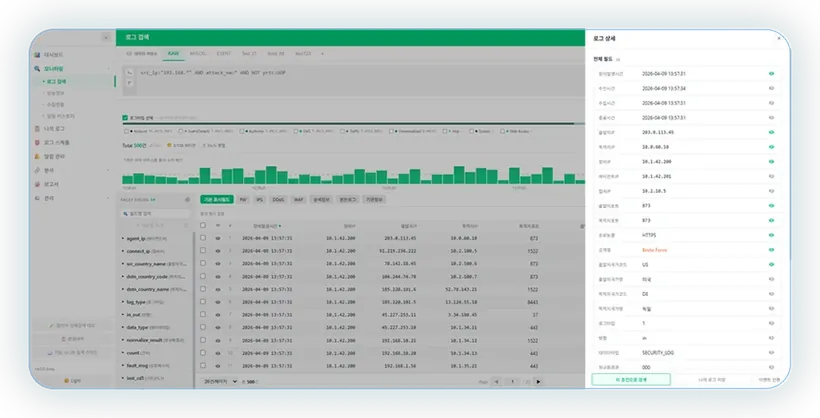
Task: Select the IPS field preset tab
Action: click(259, 200)
